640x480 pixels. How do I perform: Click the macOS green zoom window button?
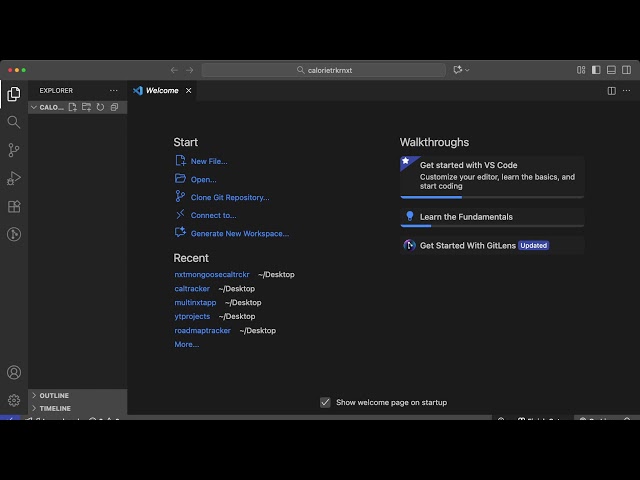point(24,70)
